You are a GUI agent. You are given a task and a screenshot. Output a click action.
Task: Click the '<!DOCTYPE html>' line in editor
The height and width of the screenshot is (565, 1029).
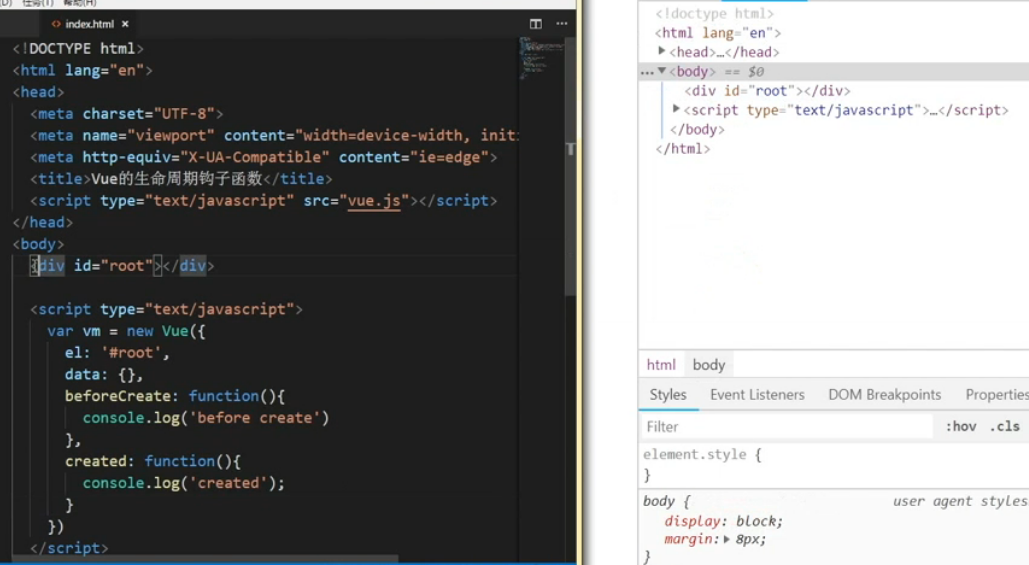point(78,49)
